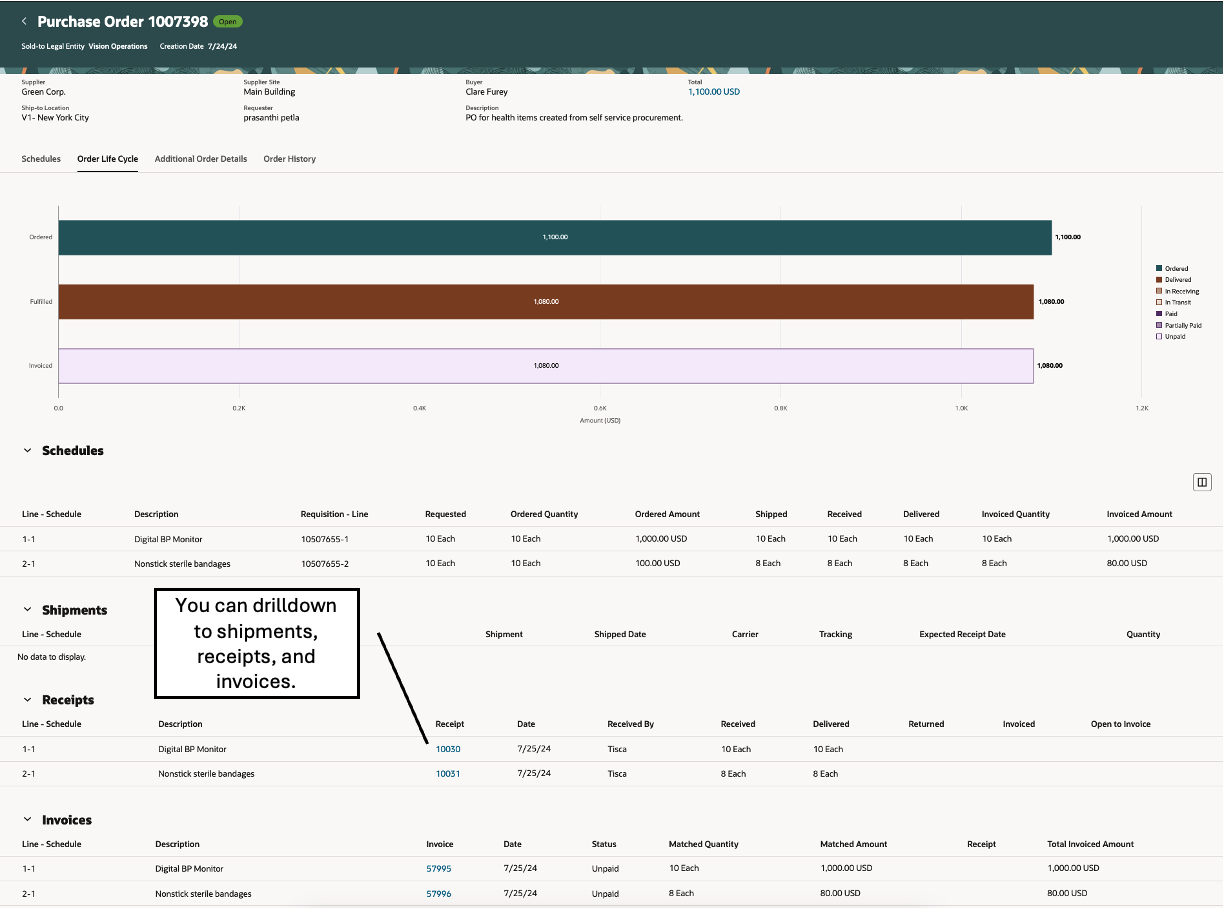
Task: Click the Fulfilled bar in the chart
Action: tap(546, 301)
